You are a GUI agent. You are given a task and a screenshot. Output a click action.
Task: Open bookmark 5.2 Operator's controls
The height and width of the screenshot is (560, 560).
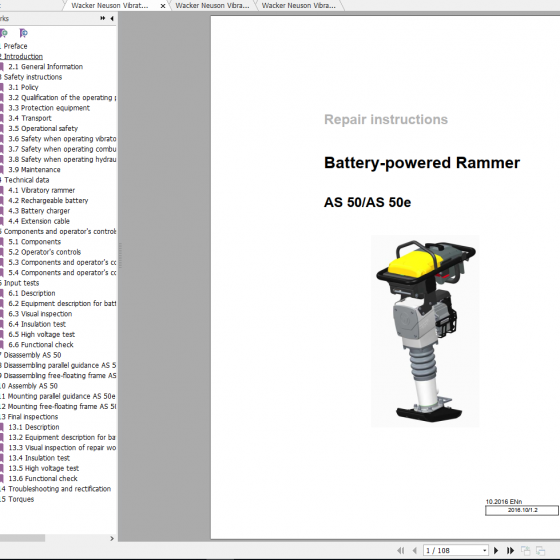pyautogui.click(x=45, y=252)
